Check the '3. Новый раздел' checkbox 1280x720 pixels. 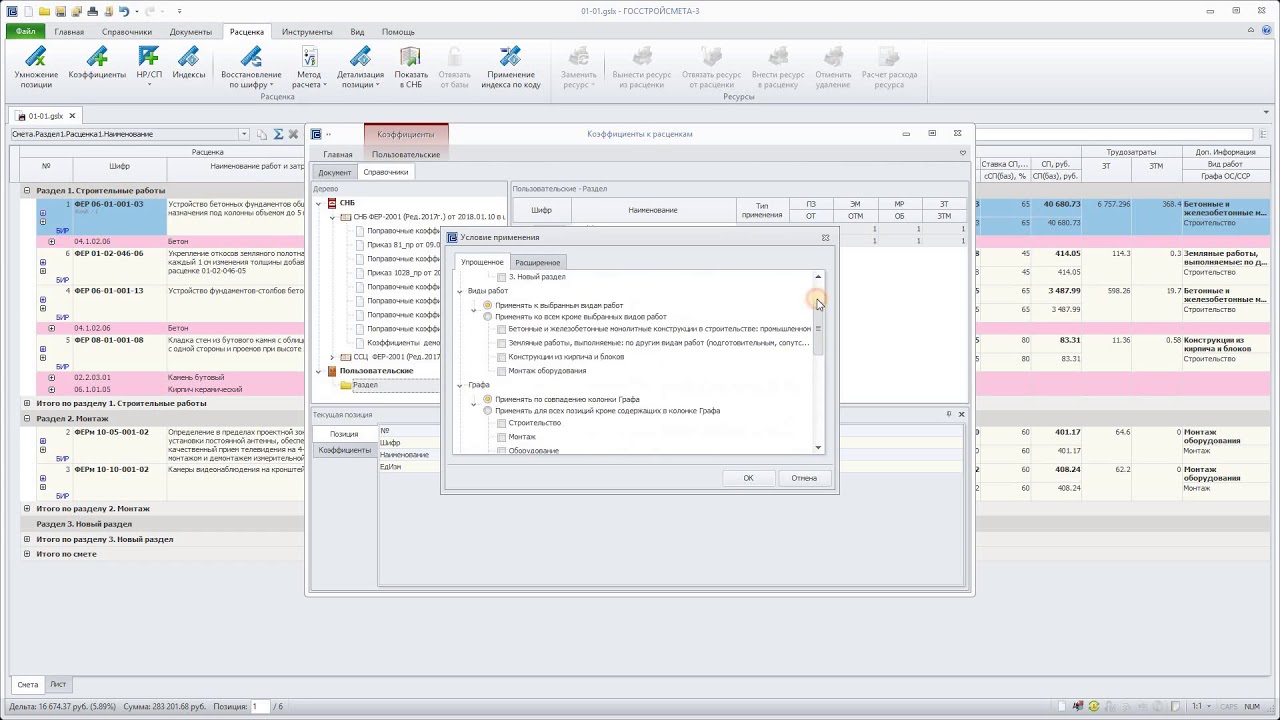point(502,277)
